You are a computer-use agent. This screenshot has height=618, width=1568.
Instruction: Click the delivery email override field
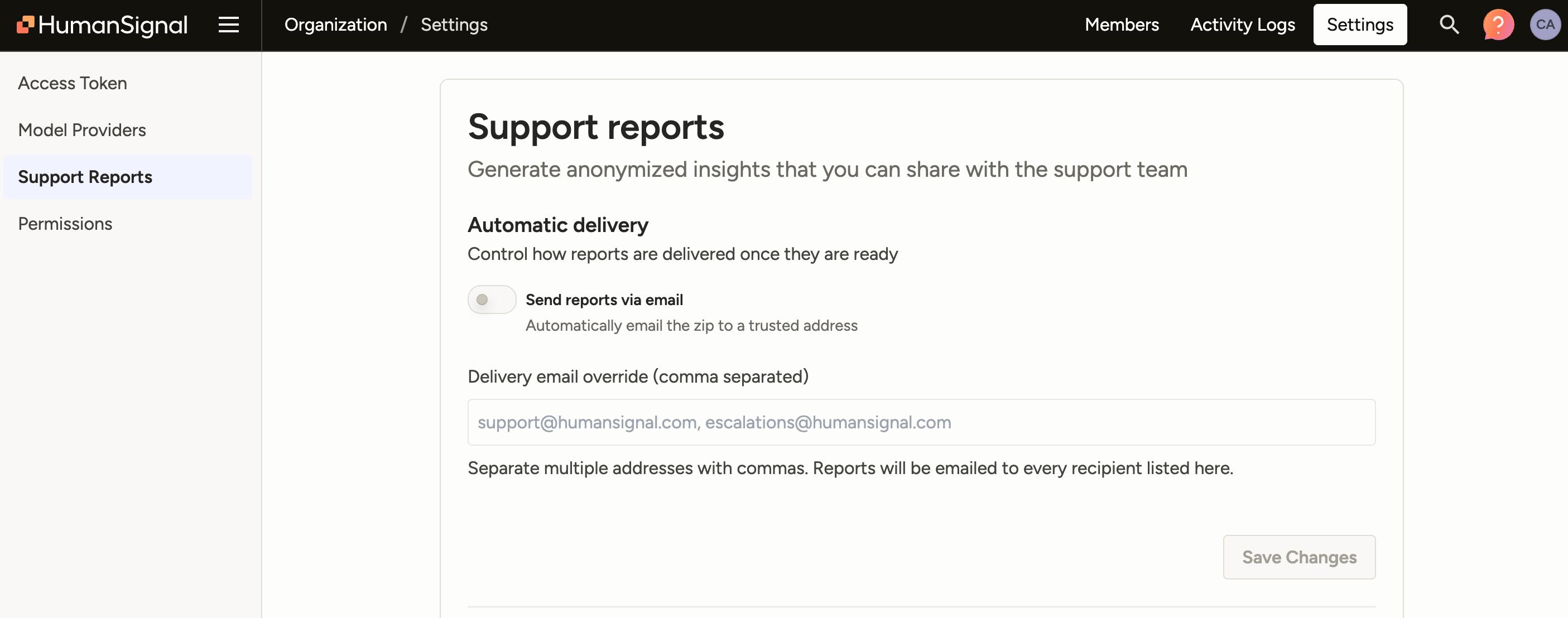(x=921, y=422)
